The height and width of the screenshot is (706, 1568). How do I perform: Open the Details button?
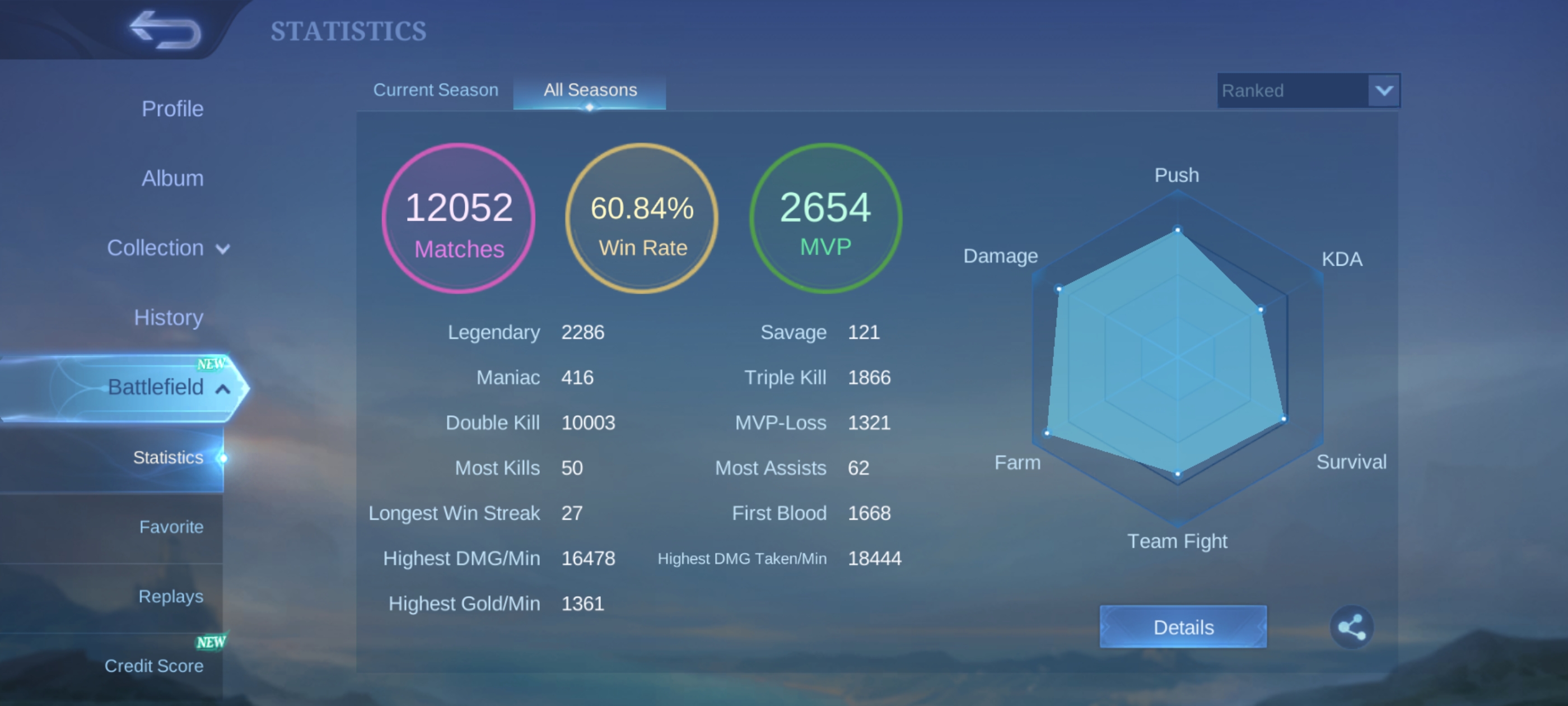(x=1183, y=627)
